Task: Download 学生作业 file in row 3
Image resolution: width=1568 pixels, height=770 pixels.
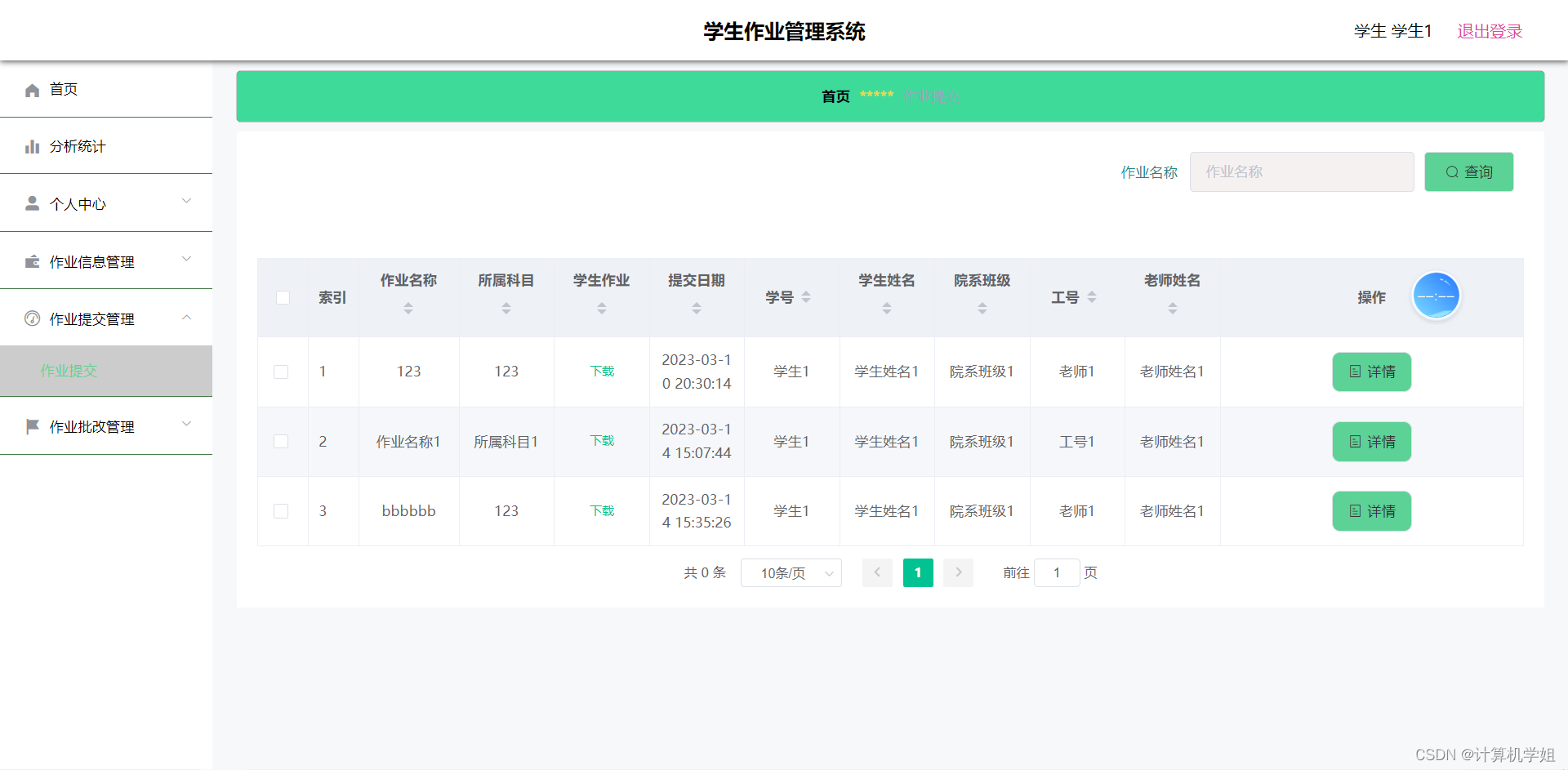Action: pos(602,511)
